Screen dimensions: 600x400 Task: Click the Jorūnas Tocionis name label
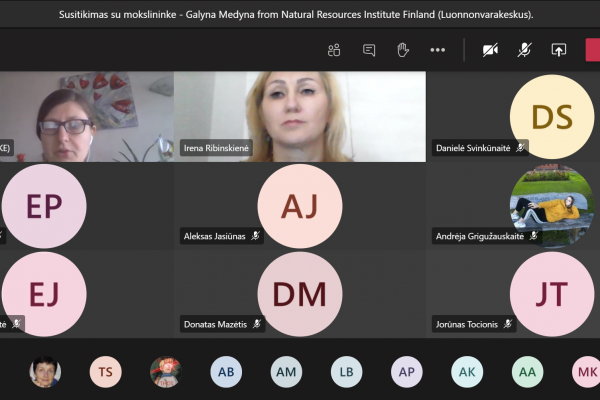pyautogui.click(x=467, y=324)
